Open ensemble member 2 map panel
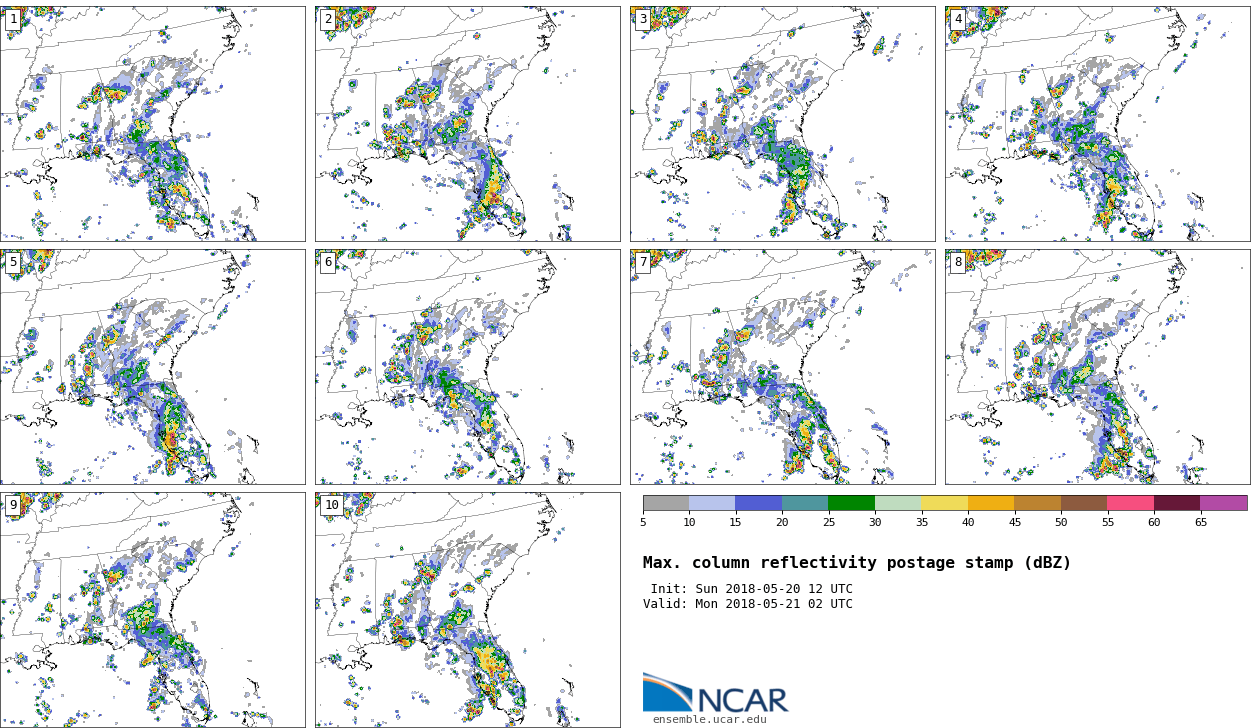1260x728 pixels. tap(467, 123)
